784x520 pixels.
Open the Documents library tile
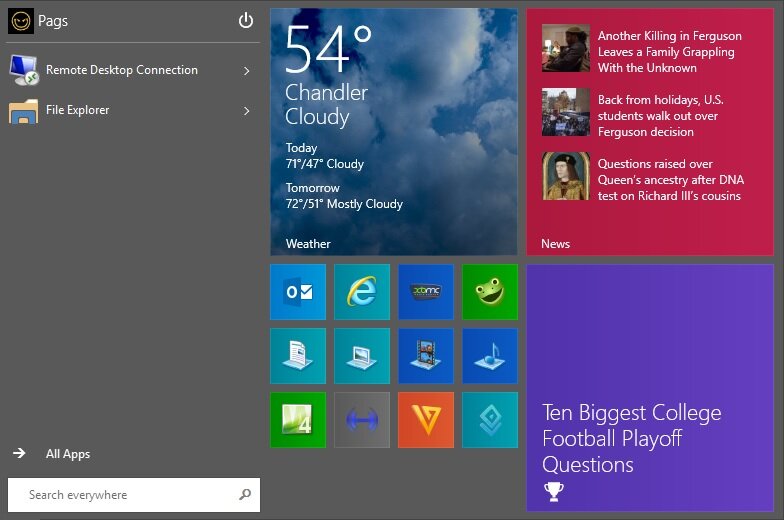pyautogui.click(x=298, y=356)
